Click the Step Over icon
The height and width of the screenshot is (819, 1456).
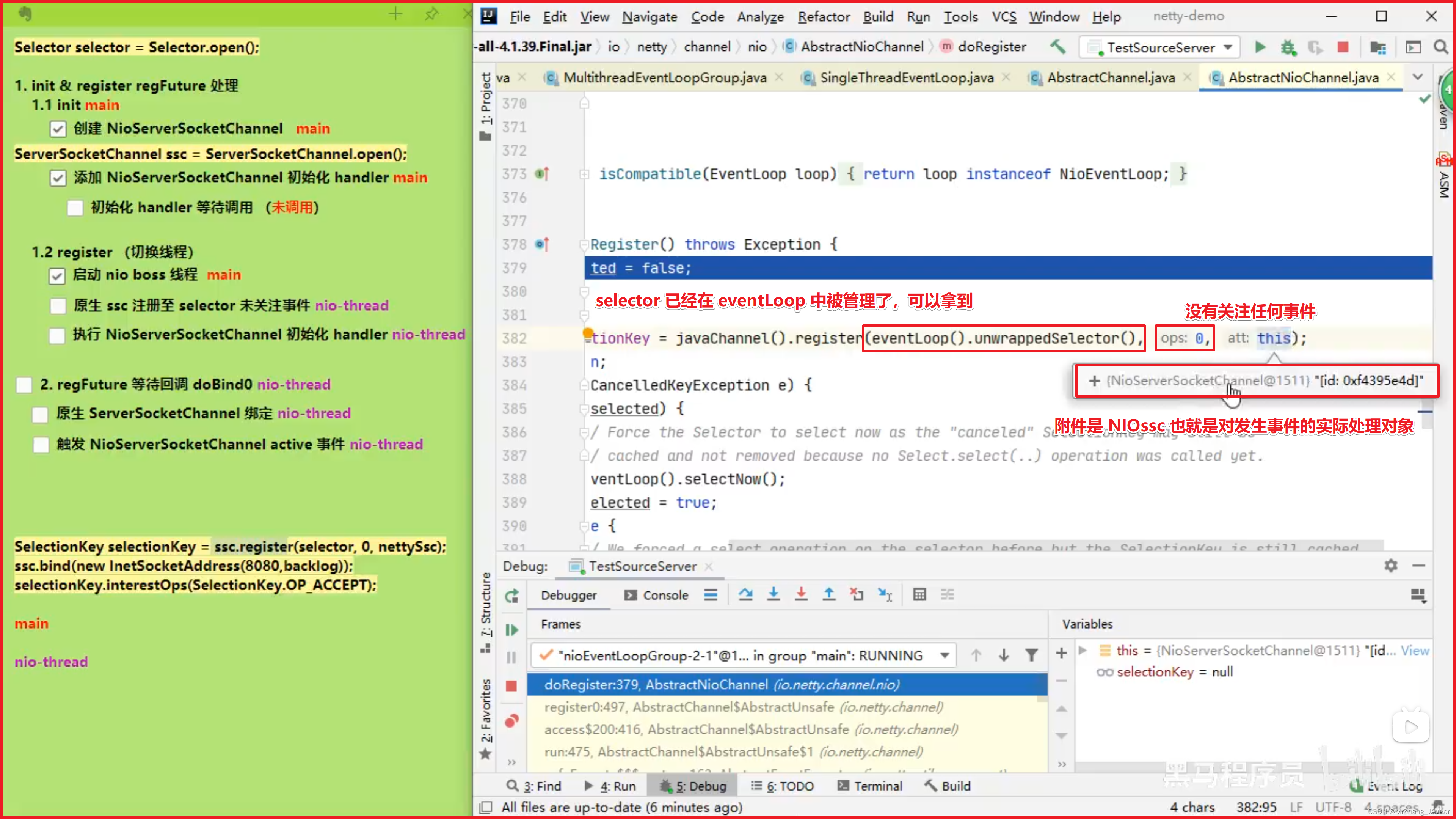(745, 594)
